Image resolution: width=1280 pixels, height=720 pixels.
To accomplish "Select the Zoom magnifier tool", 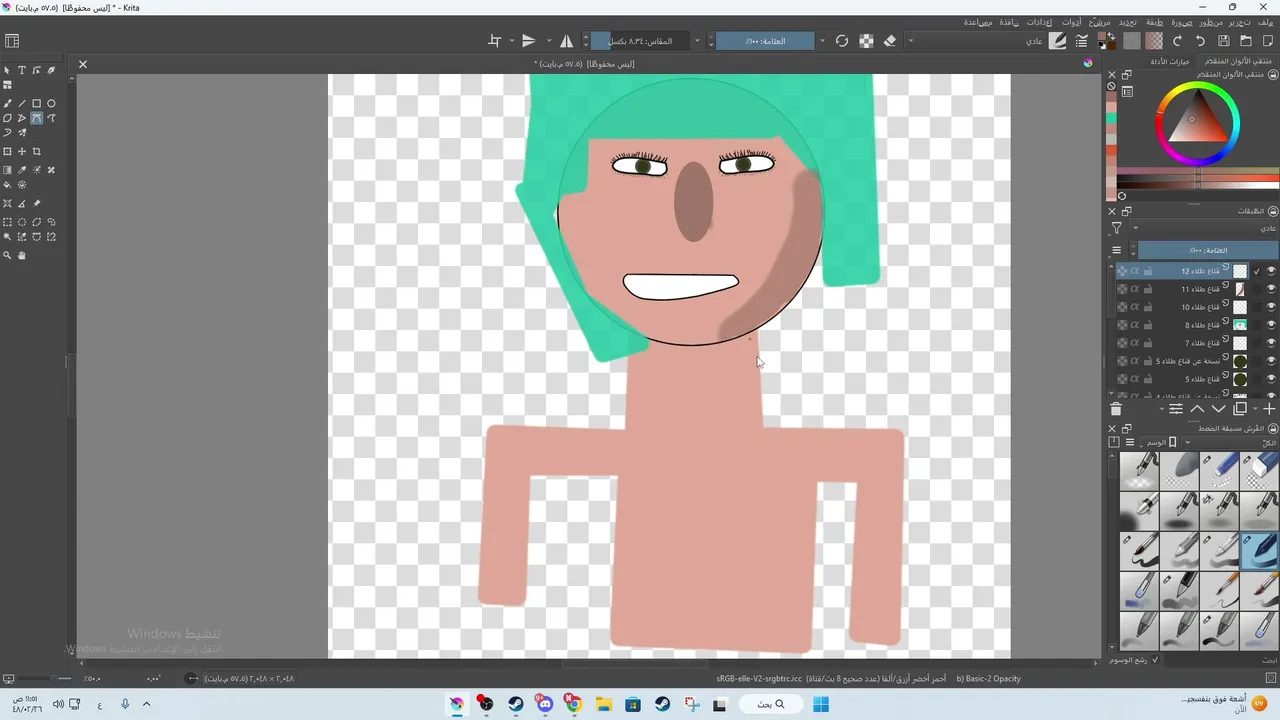I will tap(8, 256).
